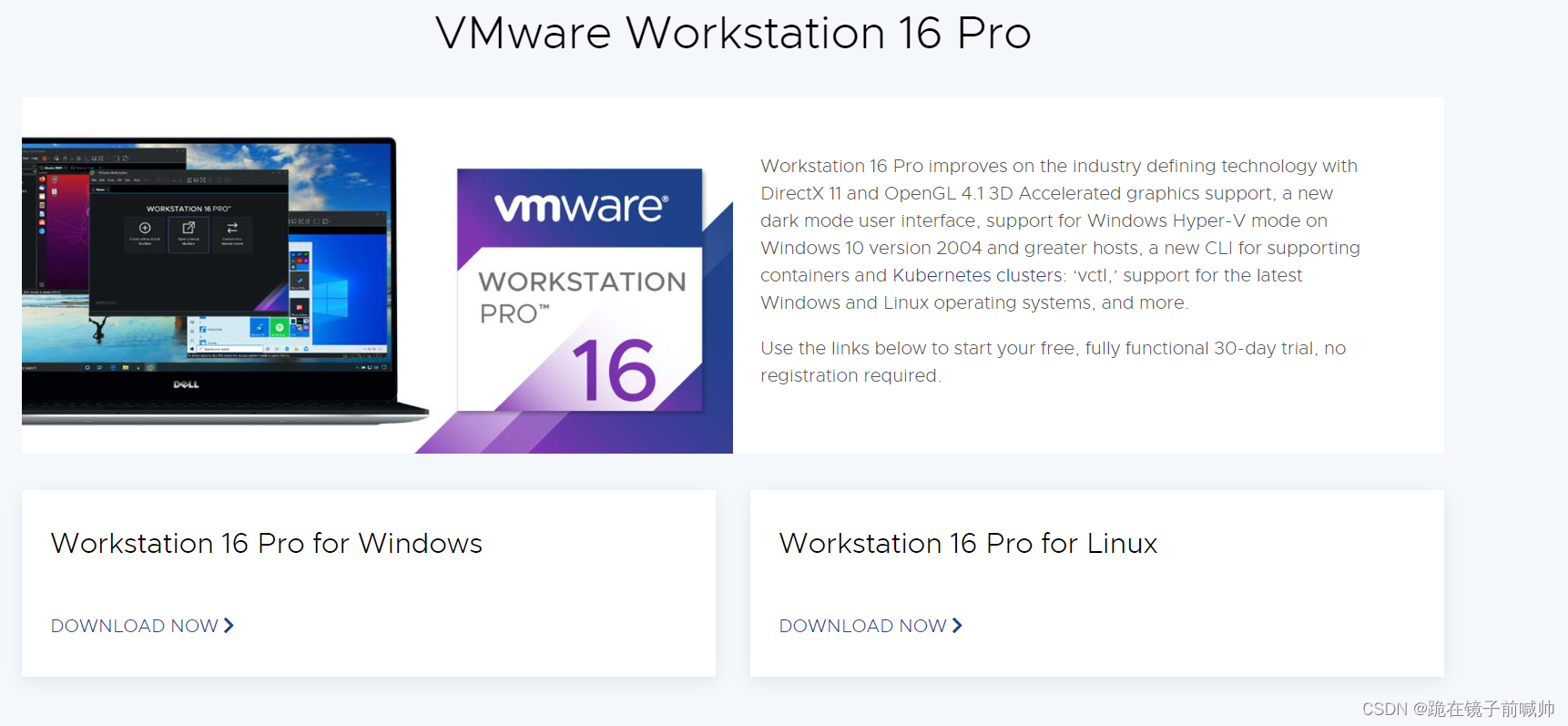1568x726 pixels.
Task: Click DOWNLOAD NOW under Workstation 16 Pro for Linux
Action: (x=871, y=626)
